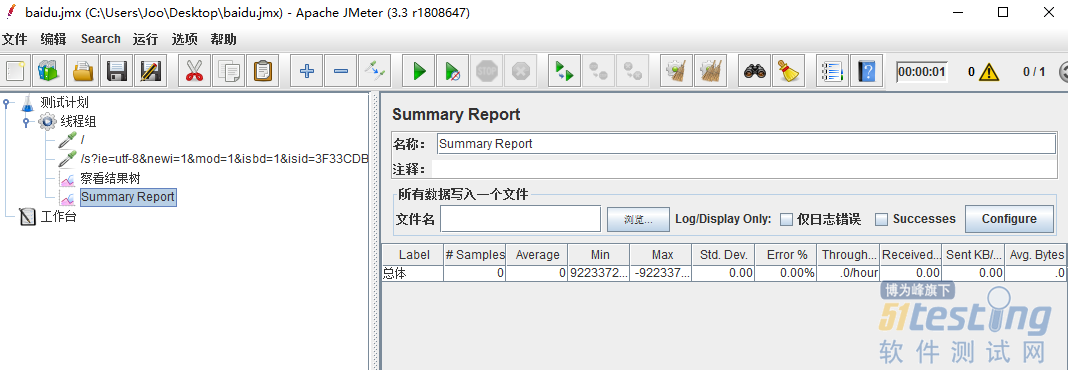
Task: Click the Min column header
Action: pyautogui.click(x=599, y=255)
